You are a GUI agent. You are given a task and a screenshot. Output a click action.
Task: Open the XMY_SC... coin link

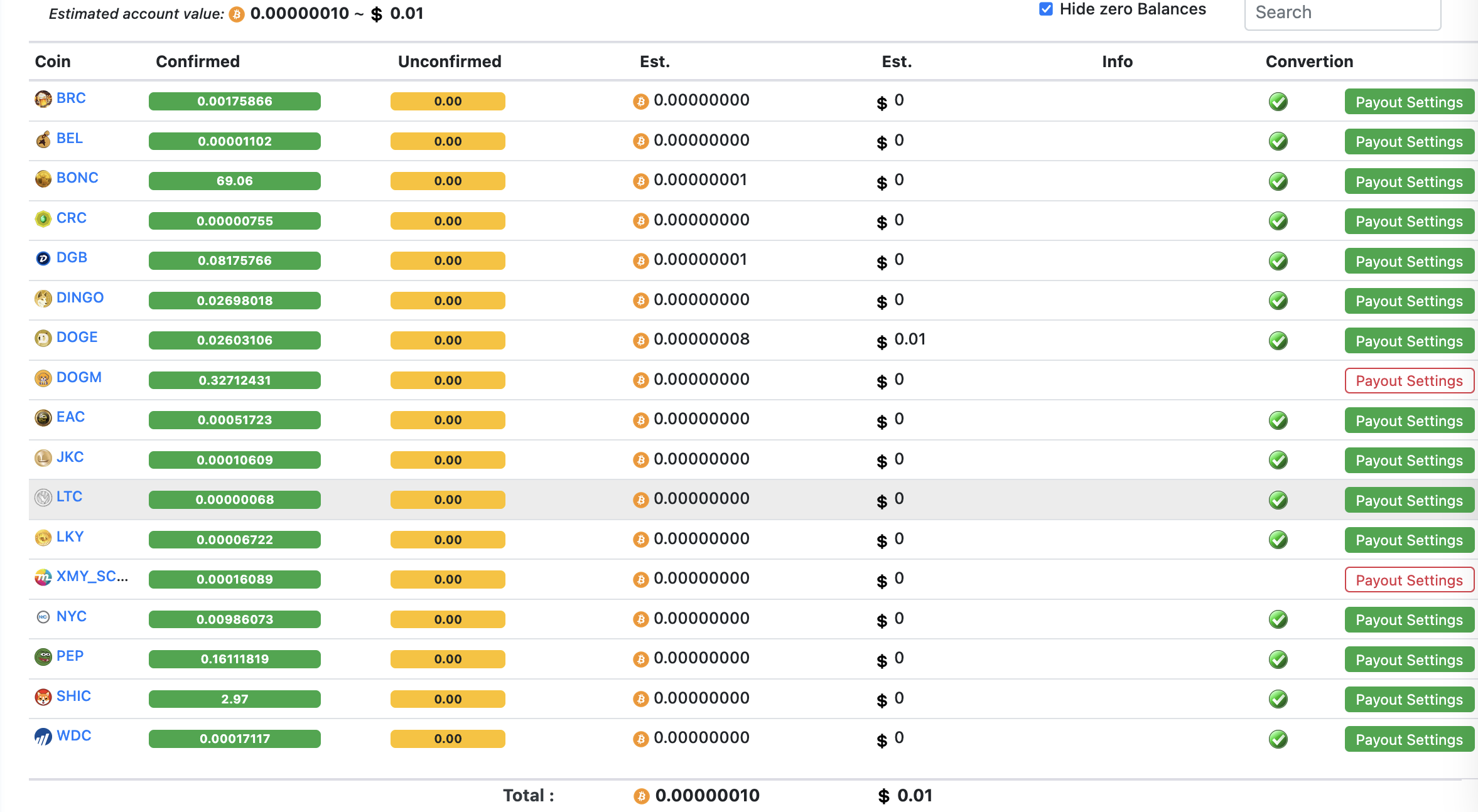coord(92,576)
